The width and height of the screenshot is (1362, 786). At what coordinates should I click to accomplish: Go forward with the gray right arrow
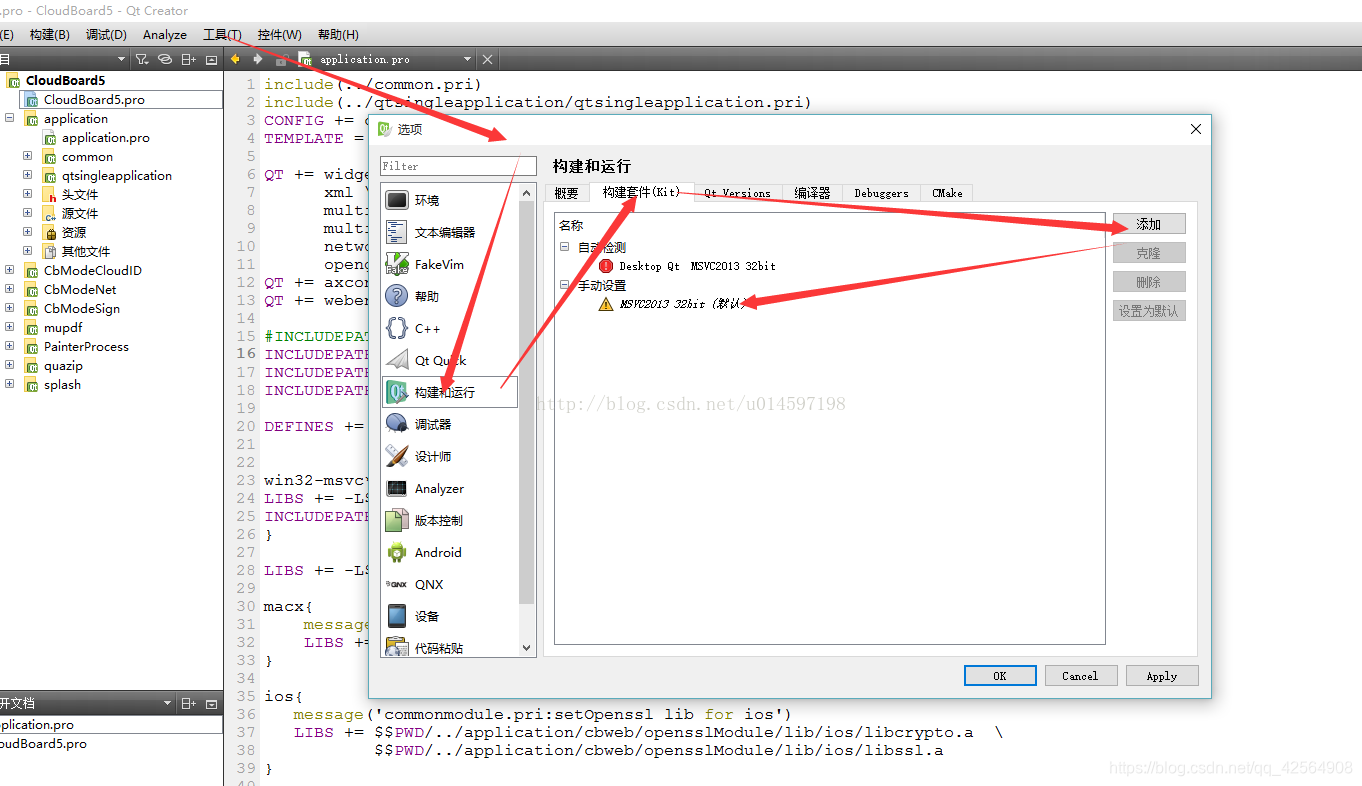tap(258, 59)
